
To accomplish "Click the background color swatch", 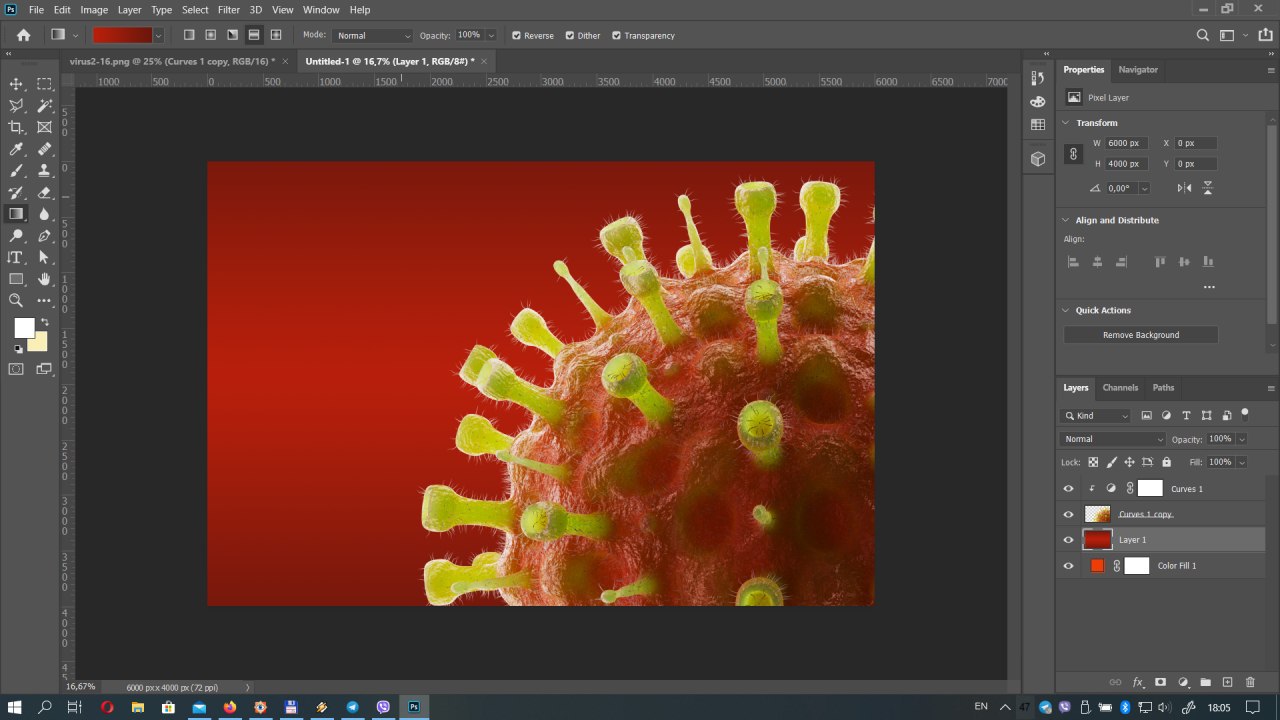I will pos(40,344).
